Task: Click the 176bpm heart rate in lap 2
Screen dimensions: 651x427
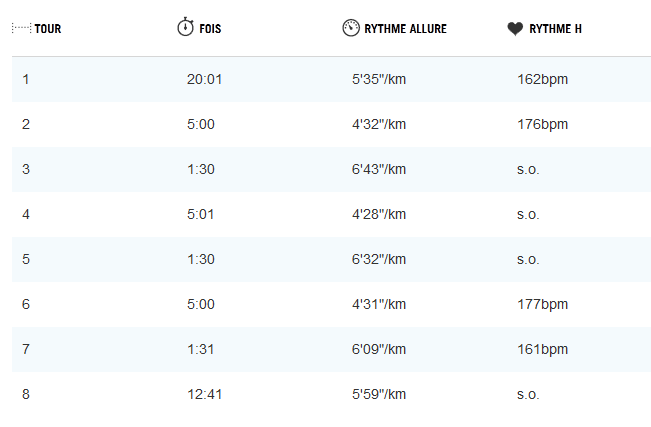Action: pos(542,124)
